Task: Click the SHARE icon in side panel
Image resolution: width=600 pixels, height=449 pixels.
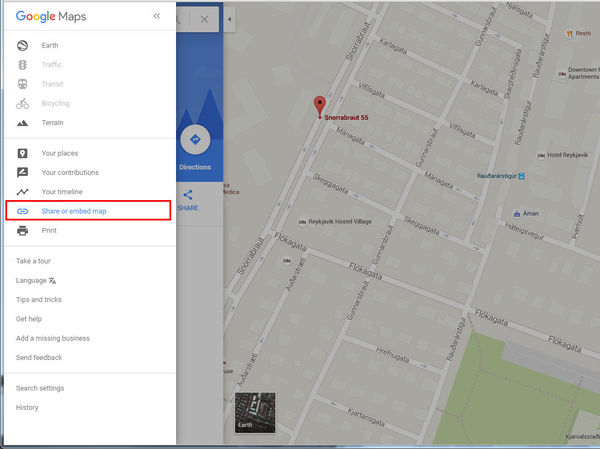Action: pyautogui.click(x=188, y=195)
